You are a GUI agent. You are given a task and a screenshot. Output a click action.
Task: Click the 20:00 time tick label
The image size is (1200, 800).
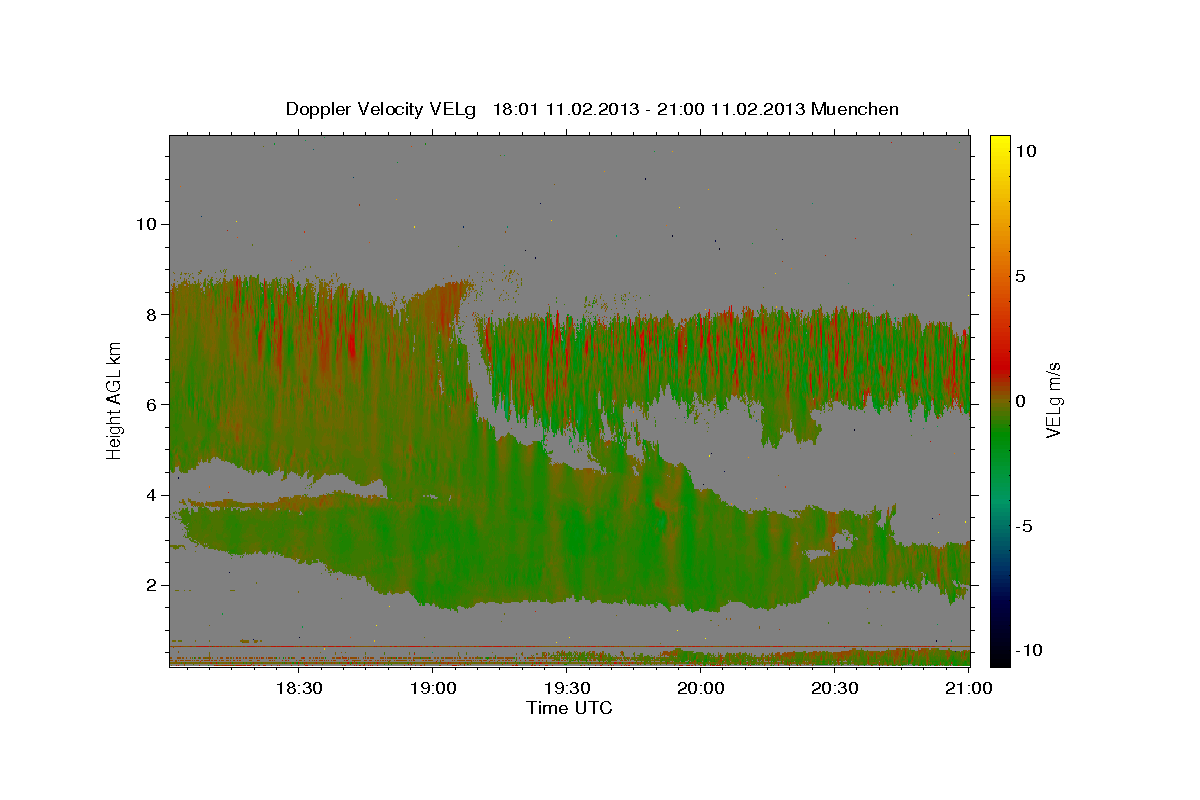coord(700,688)
